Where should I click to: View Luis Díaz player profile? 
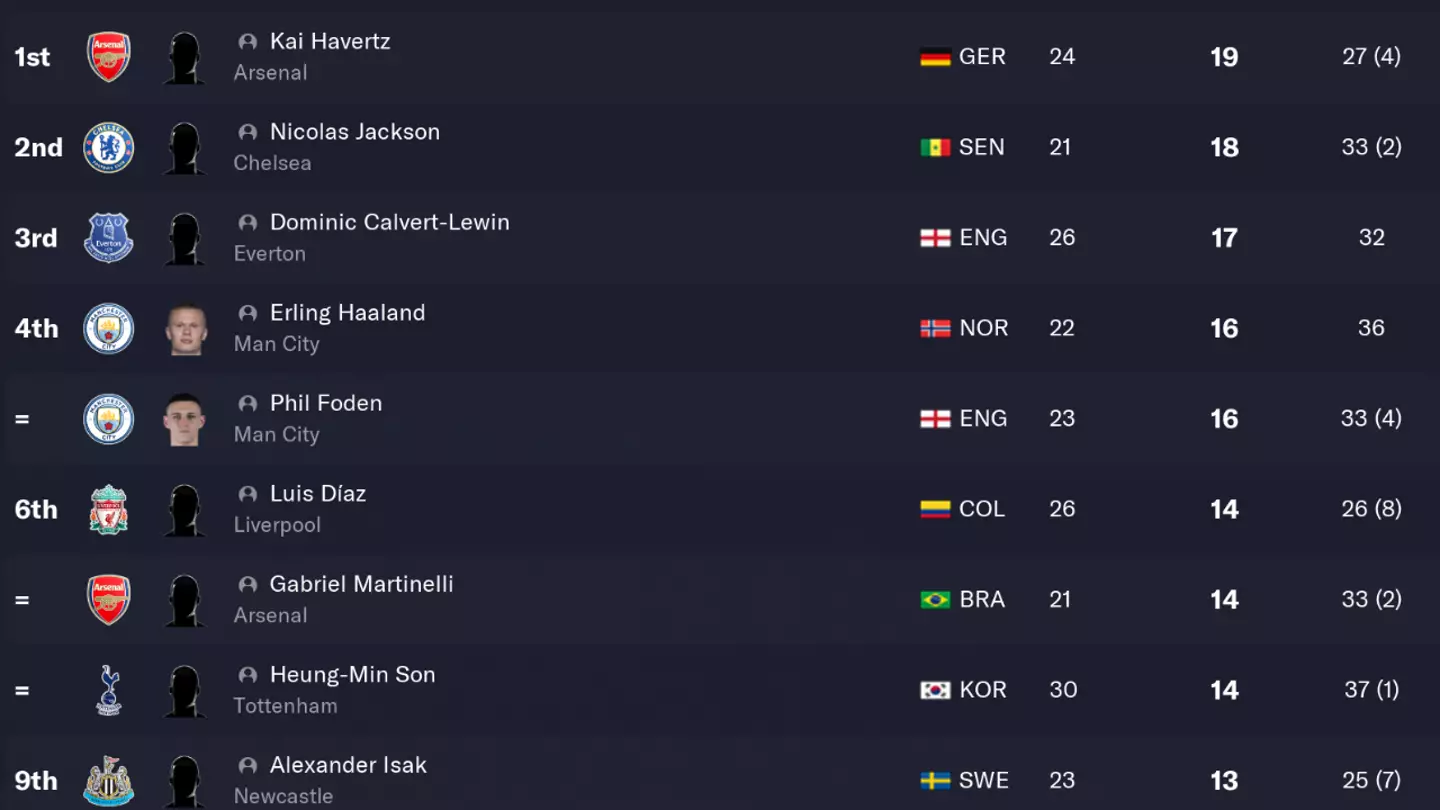(x=318, y=494)
